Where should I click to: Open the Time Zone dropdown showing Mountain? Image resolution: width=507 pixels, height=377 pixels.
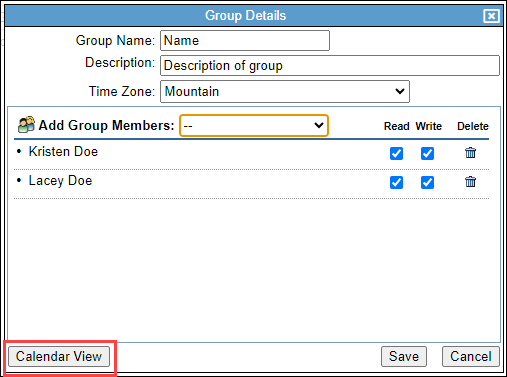coord(285,91)
